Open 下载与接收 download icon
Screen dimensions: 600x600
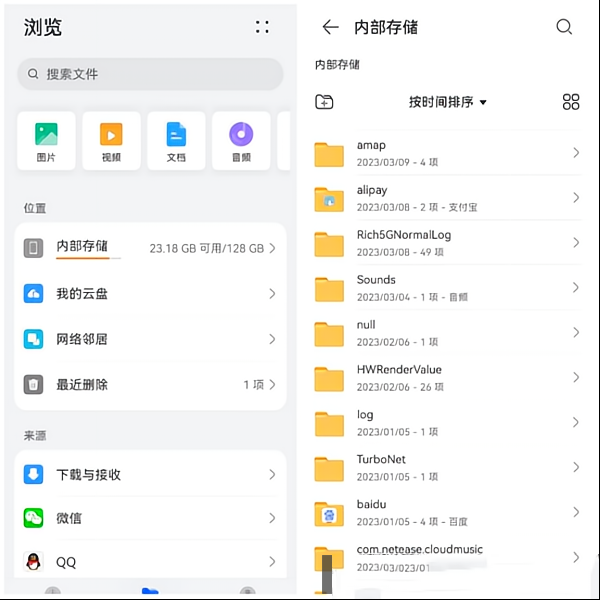[x=33, y=474]
